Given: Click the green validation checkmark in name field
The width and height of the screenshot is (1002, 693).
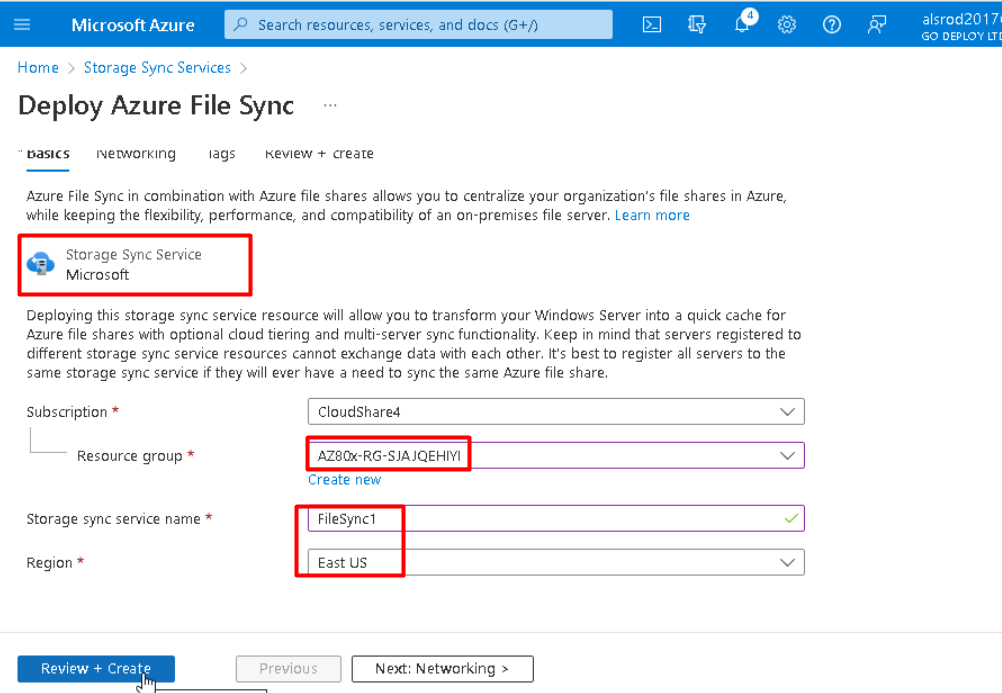Looking at the screenshot, I should pos(791,518).
